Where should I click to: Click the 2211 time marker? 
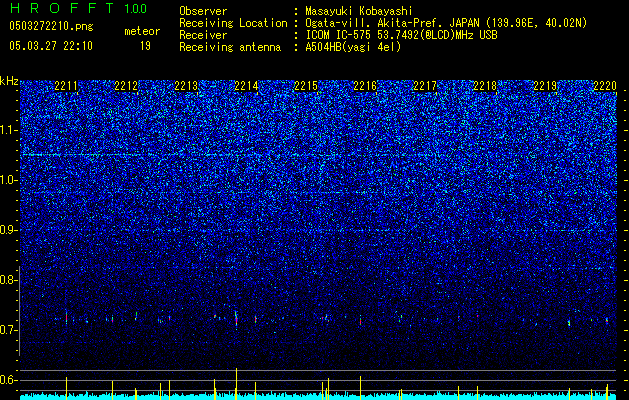66,86
